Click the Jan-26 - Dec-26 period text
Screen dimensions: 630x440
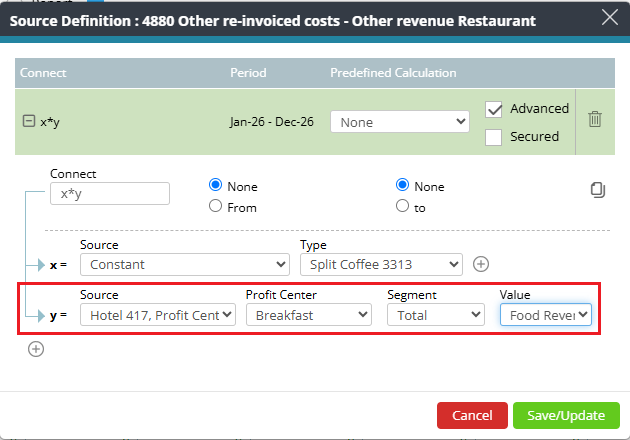tap(272, 122)
